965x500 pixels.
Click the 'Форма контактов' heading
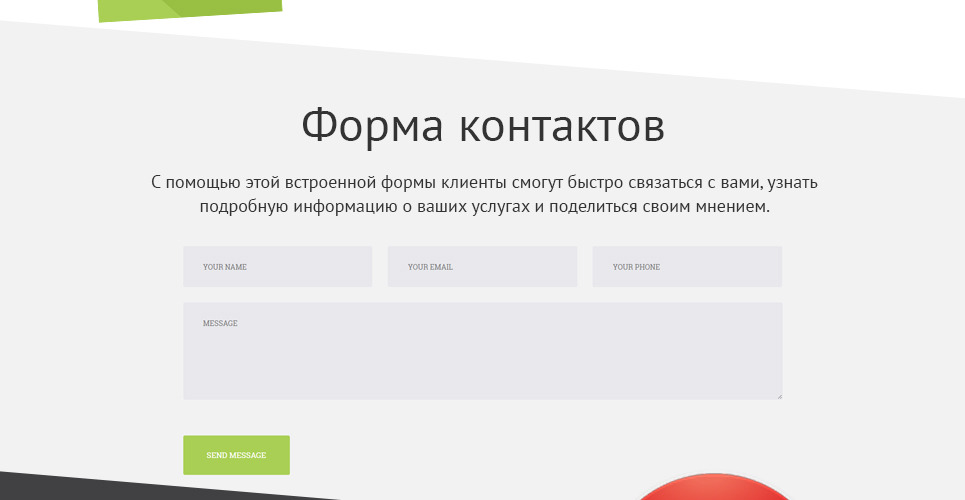483,125
